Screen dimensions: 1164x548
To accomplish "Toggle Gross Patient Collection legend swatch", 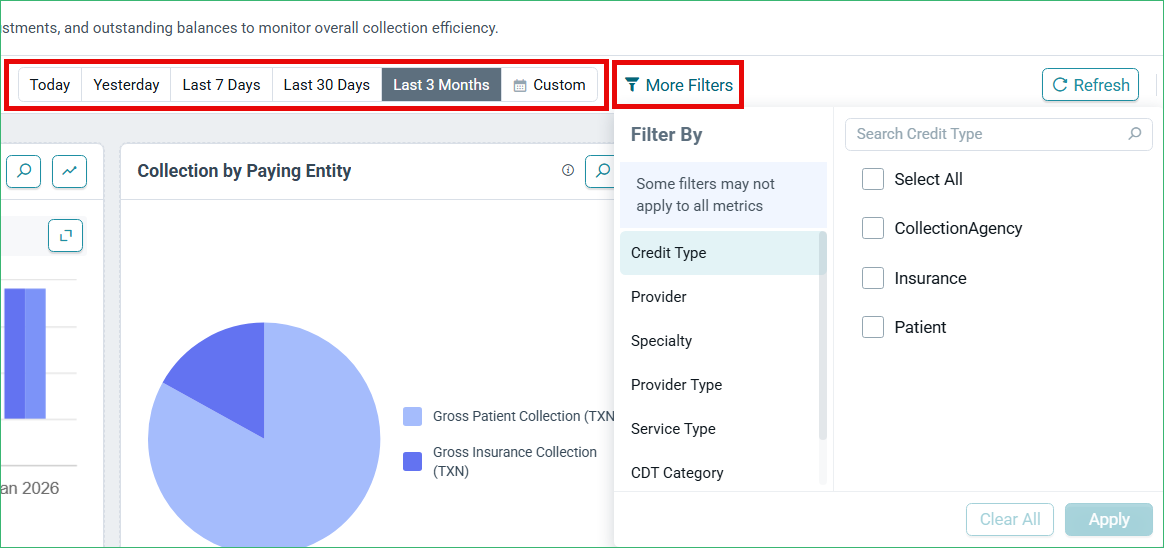I will [x=412, y=417].
